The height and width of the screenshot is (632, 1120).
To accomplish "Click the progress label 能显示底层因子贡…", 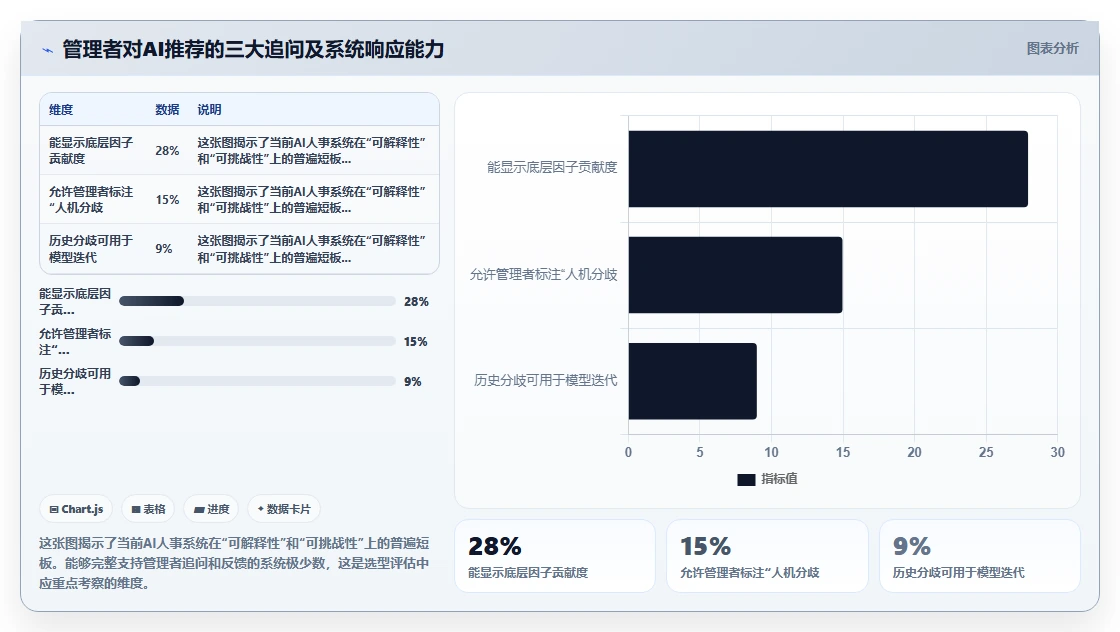I will coord(75,302).
